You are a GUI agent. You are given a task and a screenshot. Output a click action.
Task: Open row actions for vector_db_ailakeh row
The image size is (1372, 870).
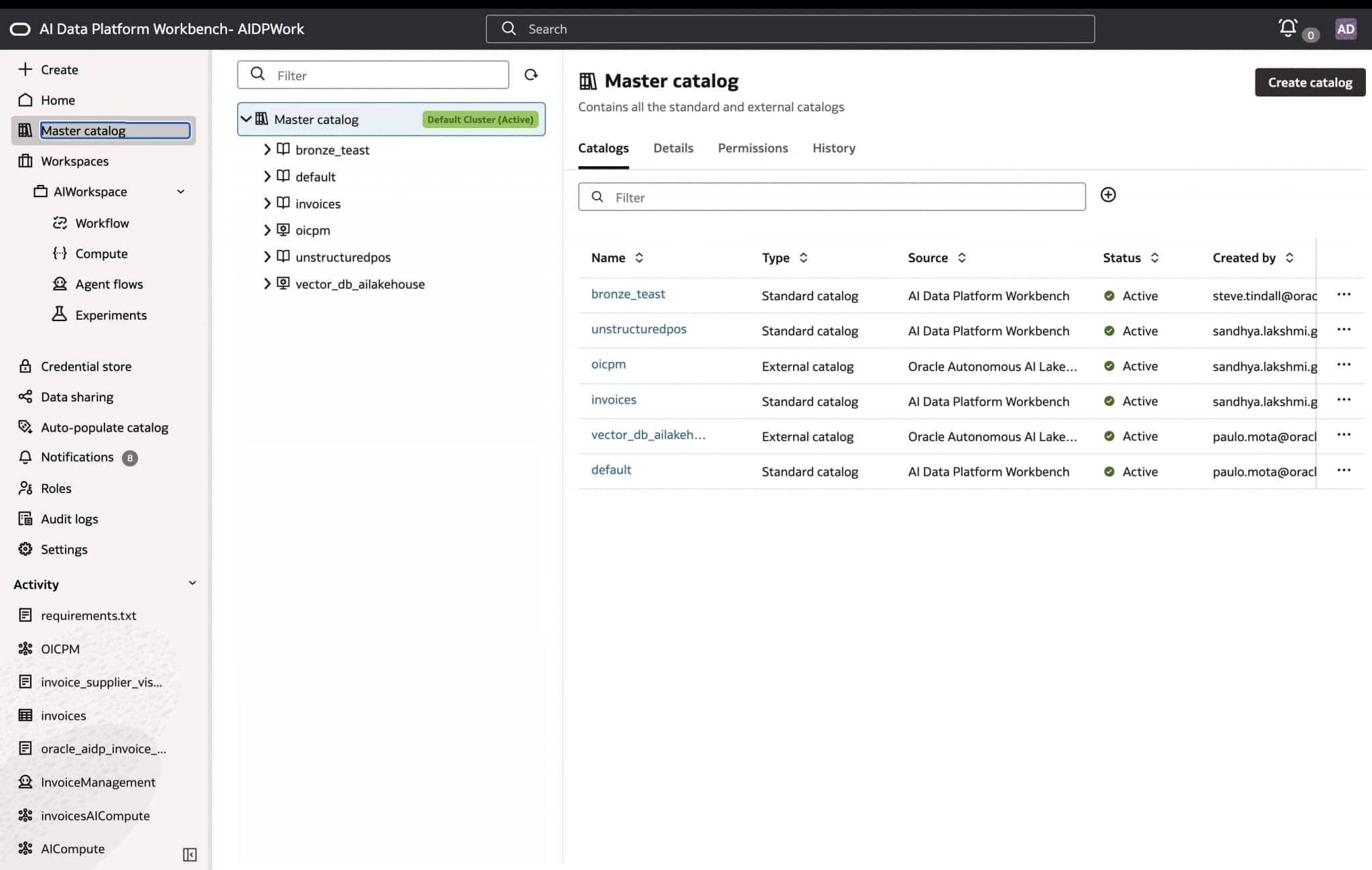click(x=1343, y=434)
